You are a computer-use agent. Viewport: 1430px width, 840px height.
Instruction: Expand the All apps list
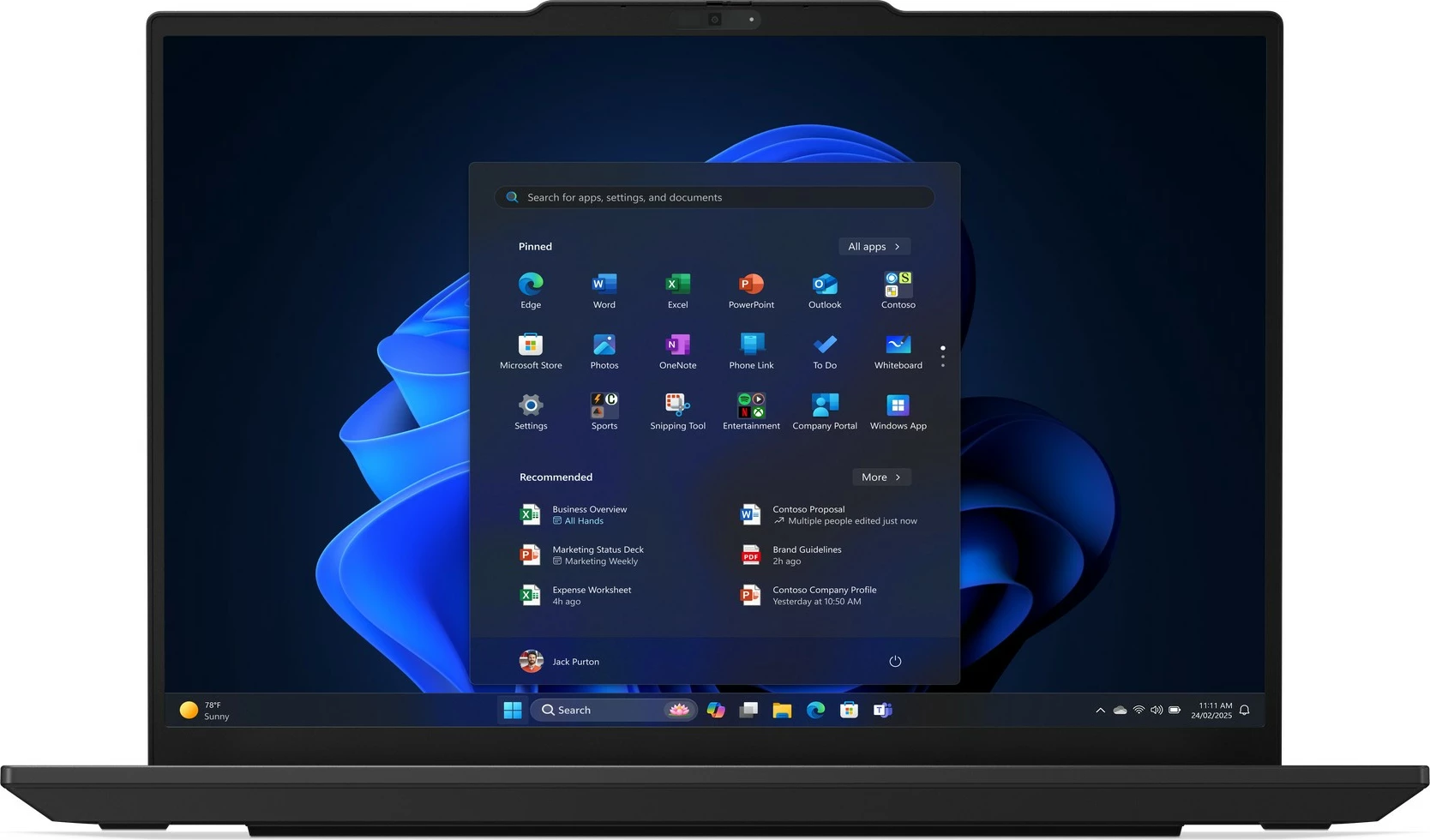click(x=874, y=246)
